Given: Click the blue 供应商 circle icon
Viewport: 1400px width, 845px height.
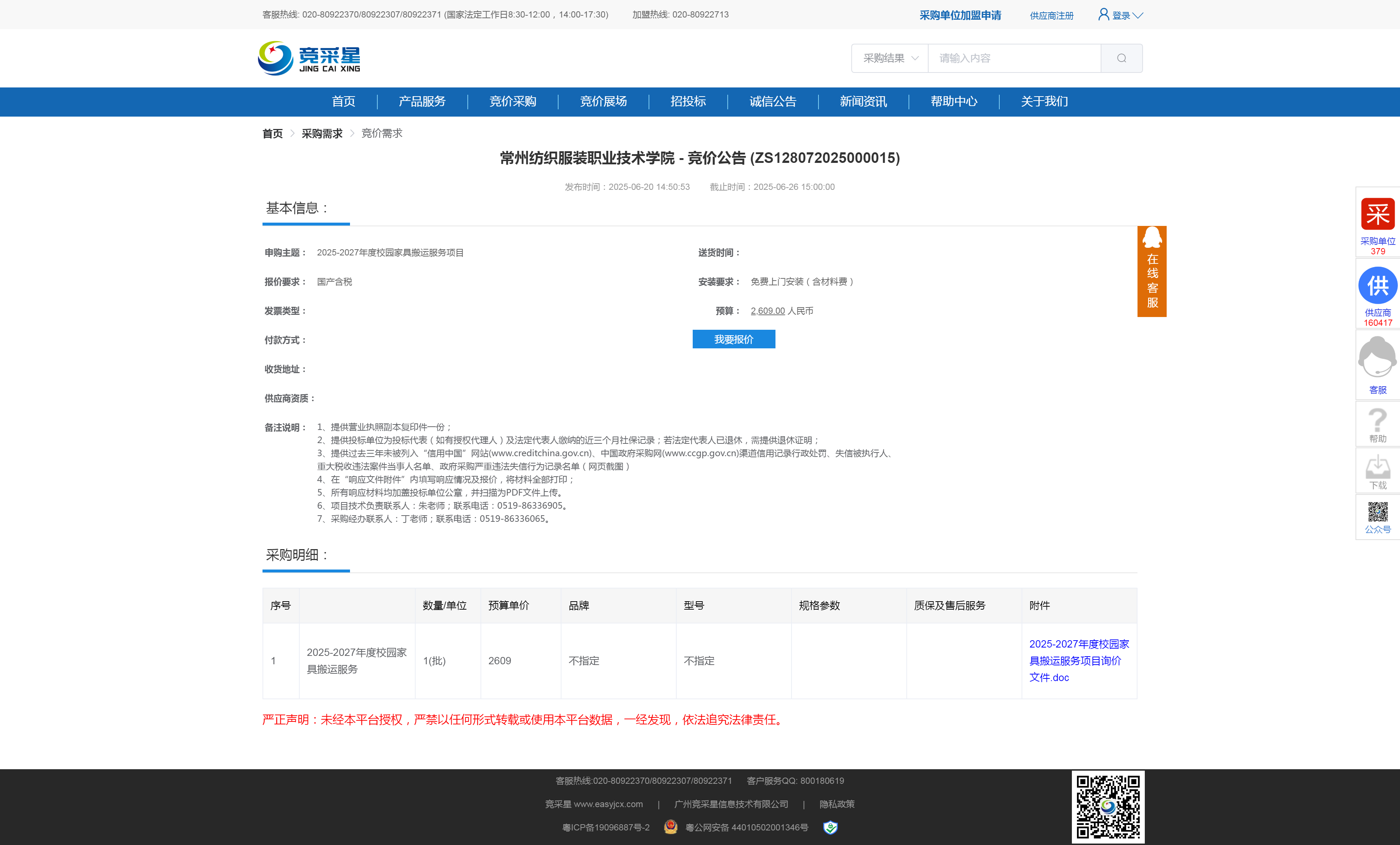Looking at the screenshot, I should click(1377, 286).
